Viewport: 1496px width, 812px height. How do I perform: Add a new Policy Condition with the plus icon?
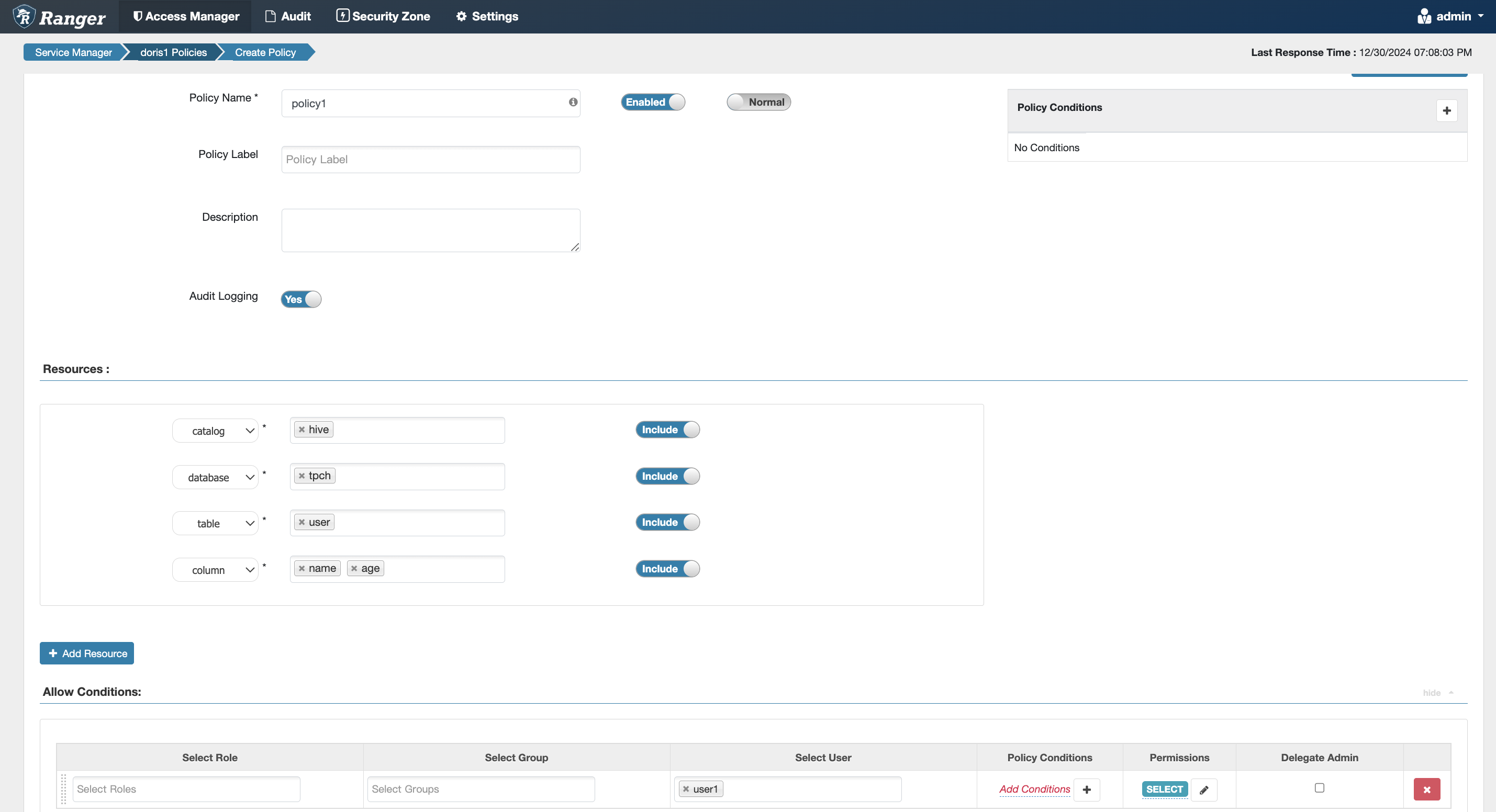tap(1447, 110)
